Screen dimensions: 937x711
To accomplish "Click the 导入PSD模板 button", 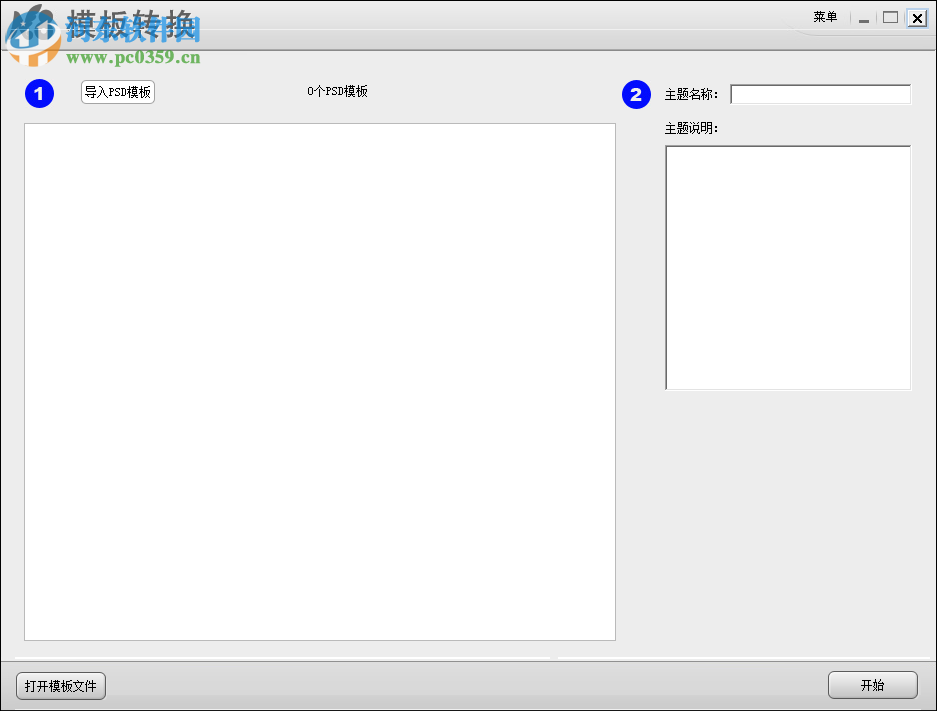I will point(117,91).
